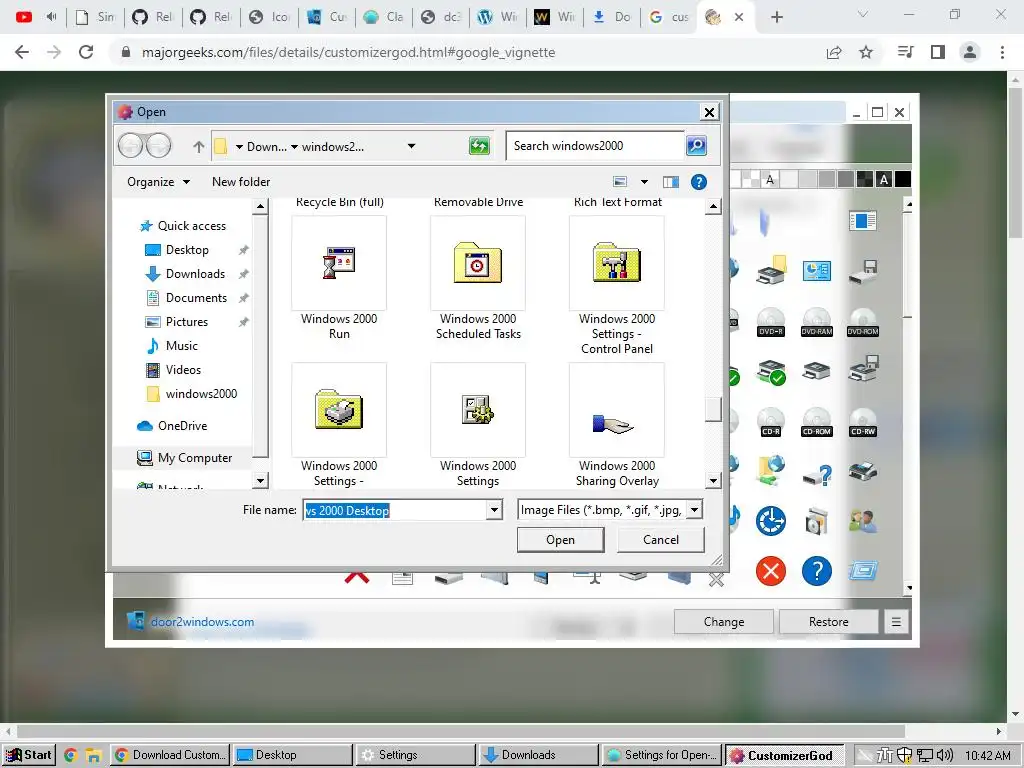Select the Windows 2000 Settings gear image
Screen dimensions: 1024x768
point(478,410)
